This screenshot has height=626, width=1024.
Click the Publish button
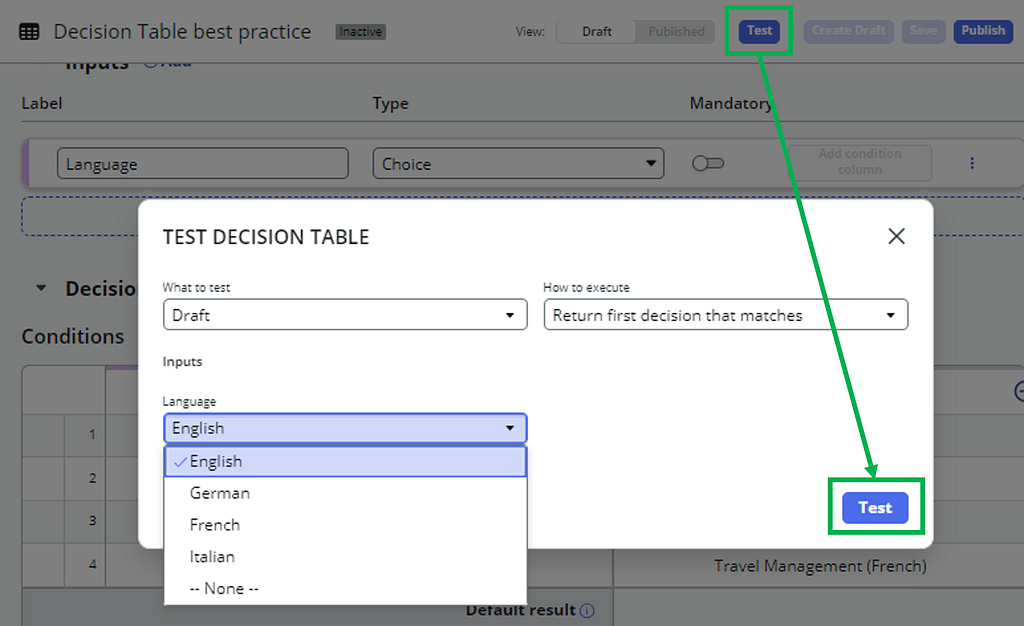(x=982, y=31)
